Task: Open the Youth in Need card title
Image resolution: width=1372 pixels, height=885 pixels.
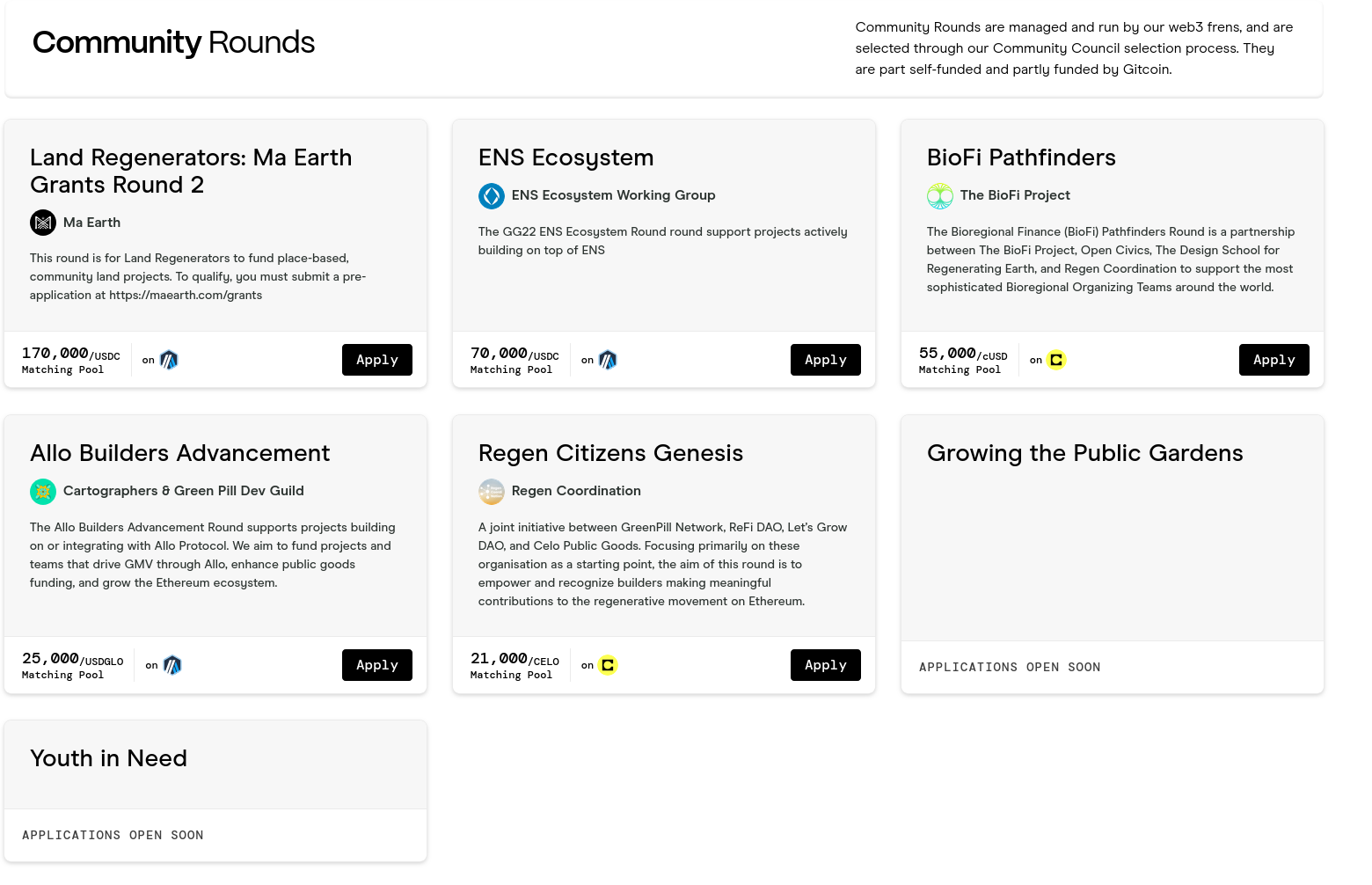Action: (x=108, y=758)
